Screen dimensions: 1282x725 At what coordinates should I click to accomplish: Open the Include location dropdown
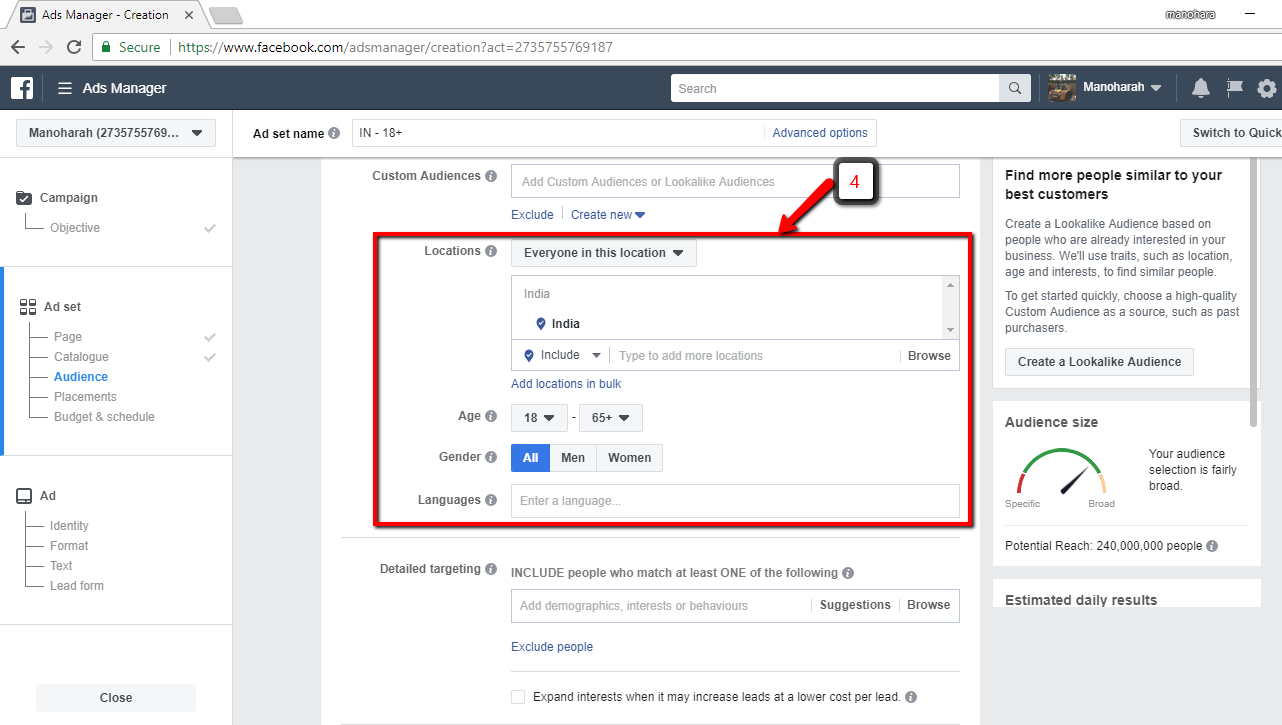click(563, 355)
